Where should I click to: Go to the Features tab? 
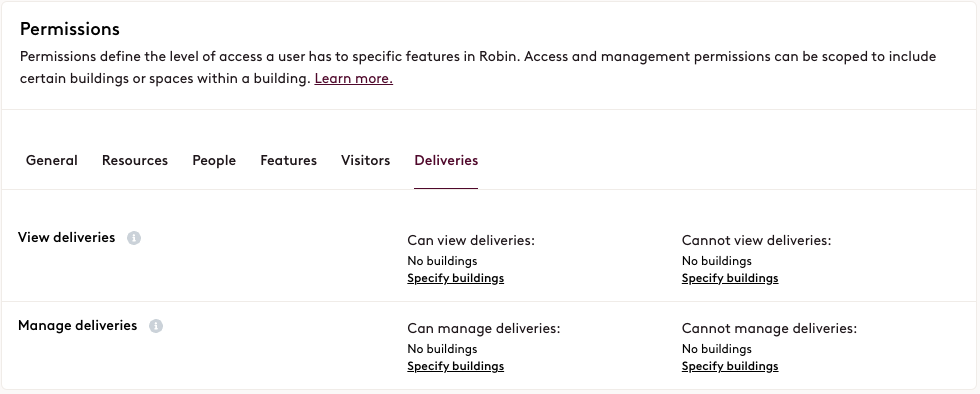289,161
